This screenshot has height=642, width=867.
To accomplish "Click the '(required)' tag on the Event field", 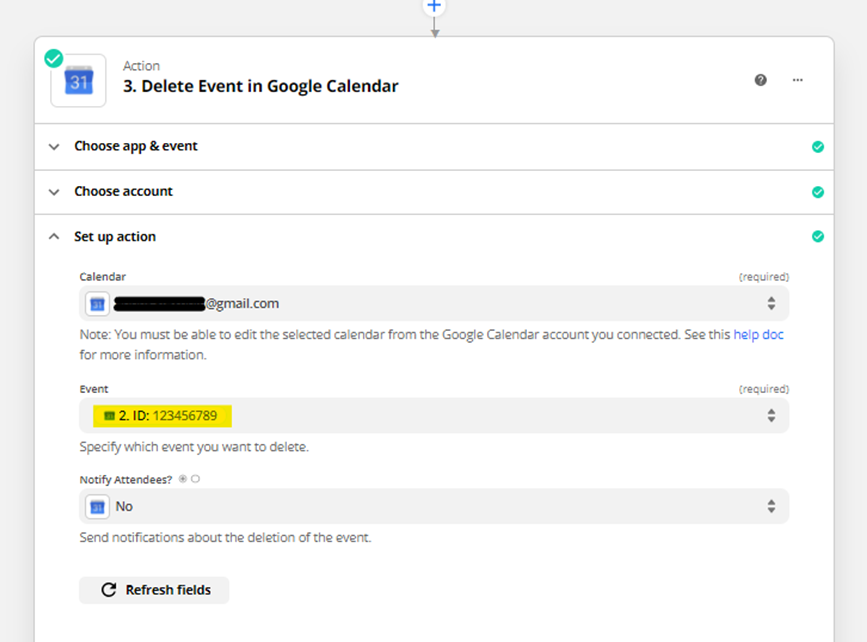I will tap(764, 389).
